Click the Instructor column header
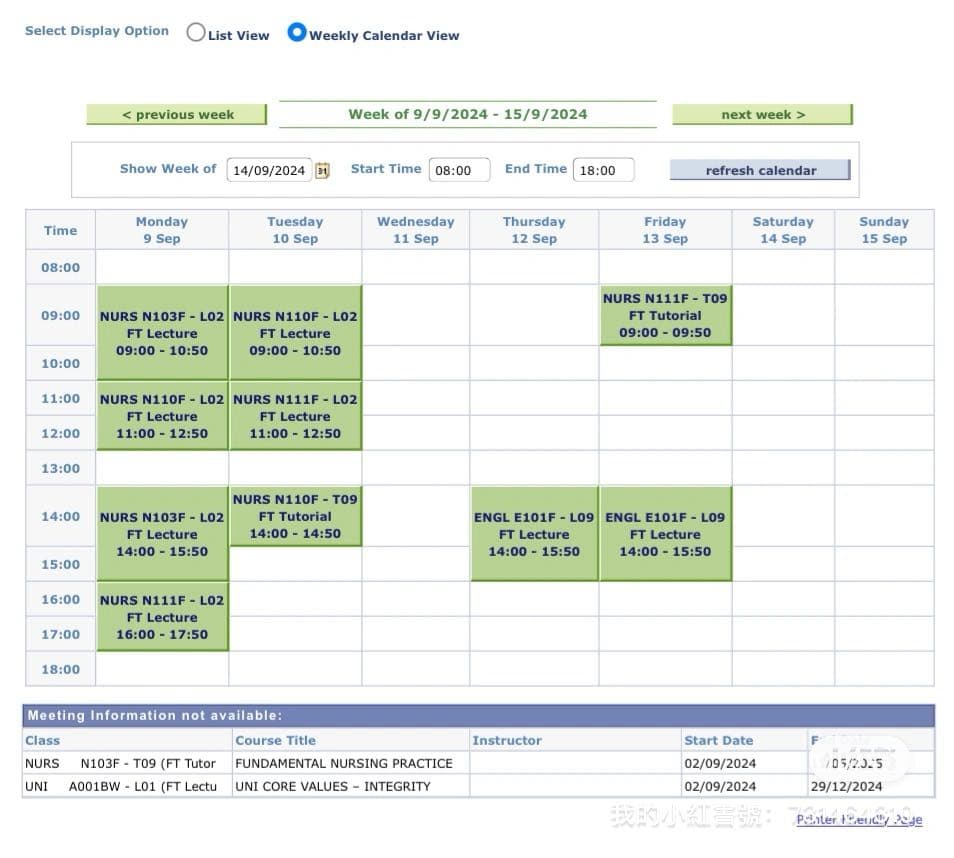 507,741
